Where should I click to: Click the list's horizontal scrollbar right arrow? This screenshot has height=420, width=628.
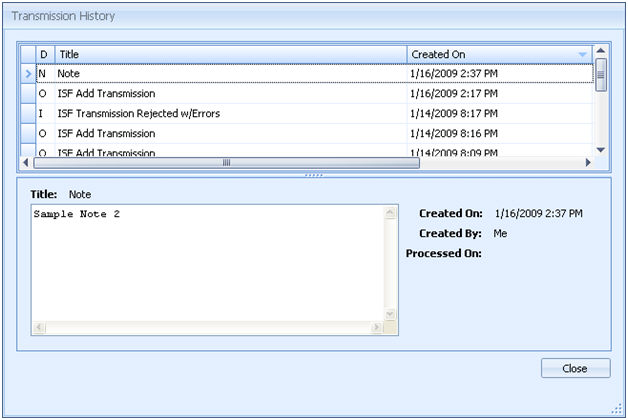(x=587, y=162)
